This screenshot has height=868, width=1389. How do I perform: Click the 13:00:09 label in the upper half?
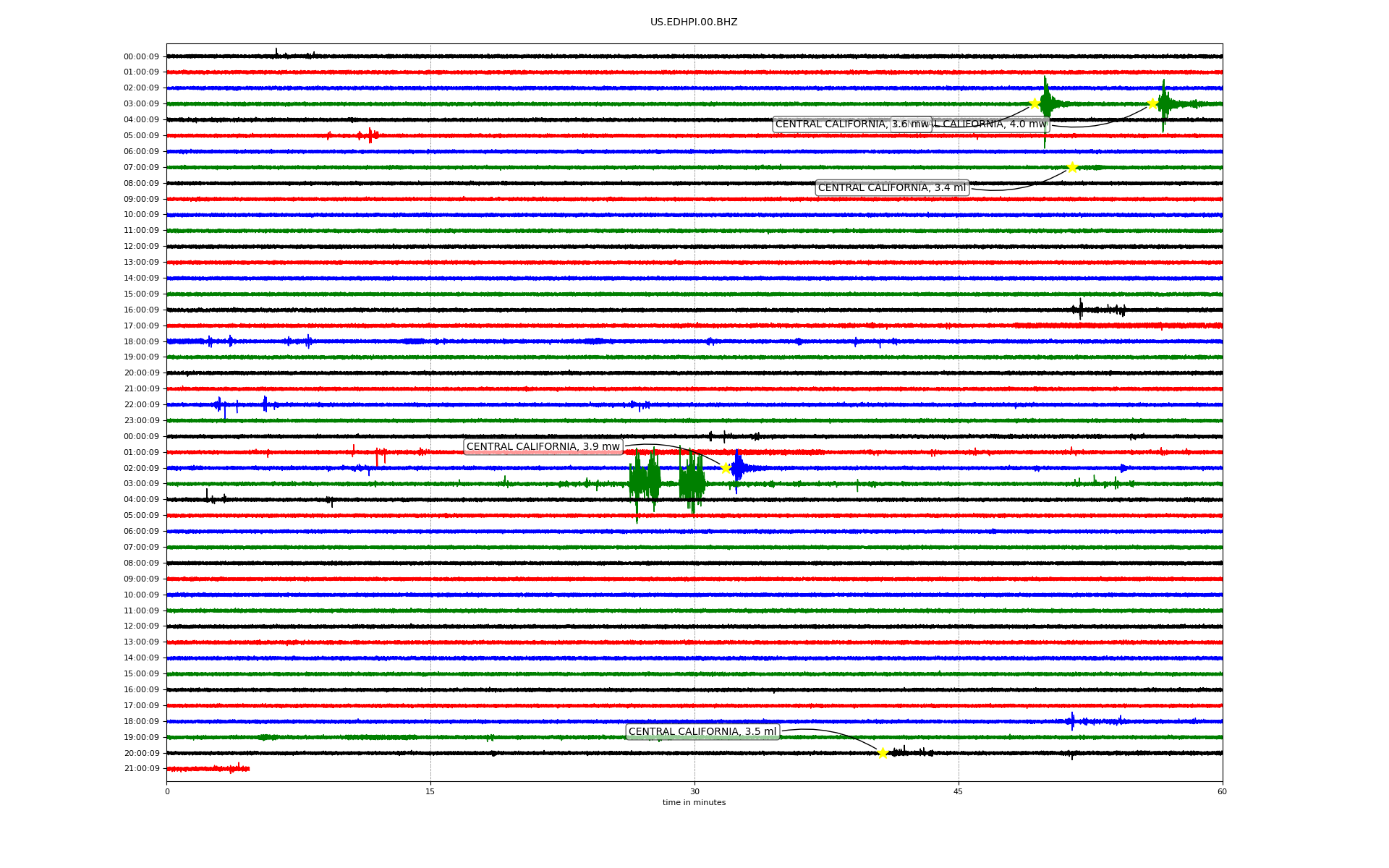(x=141, y=263)
